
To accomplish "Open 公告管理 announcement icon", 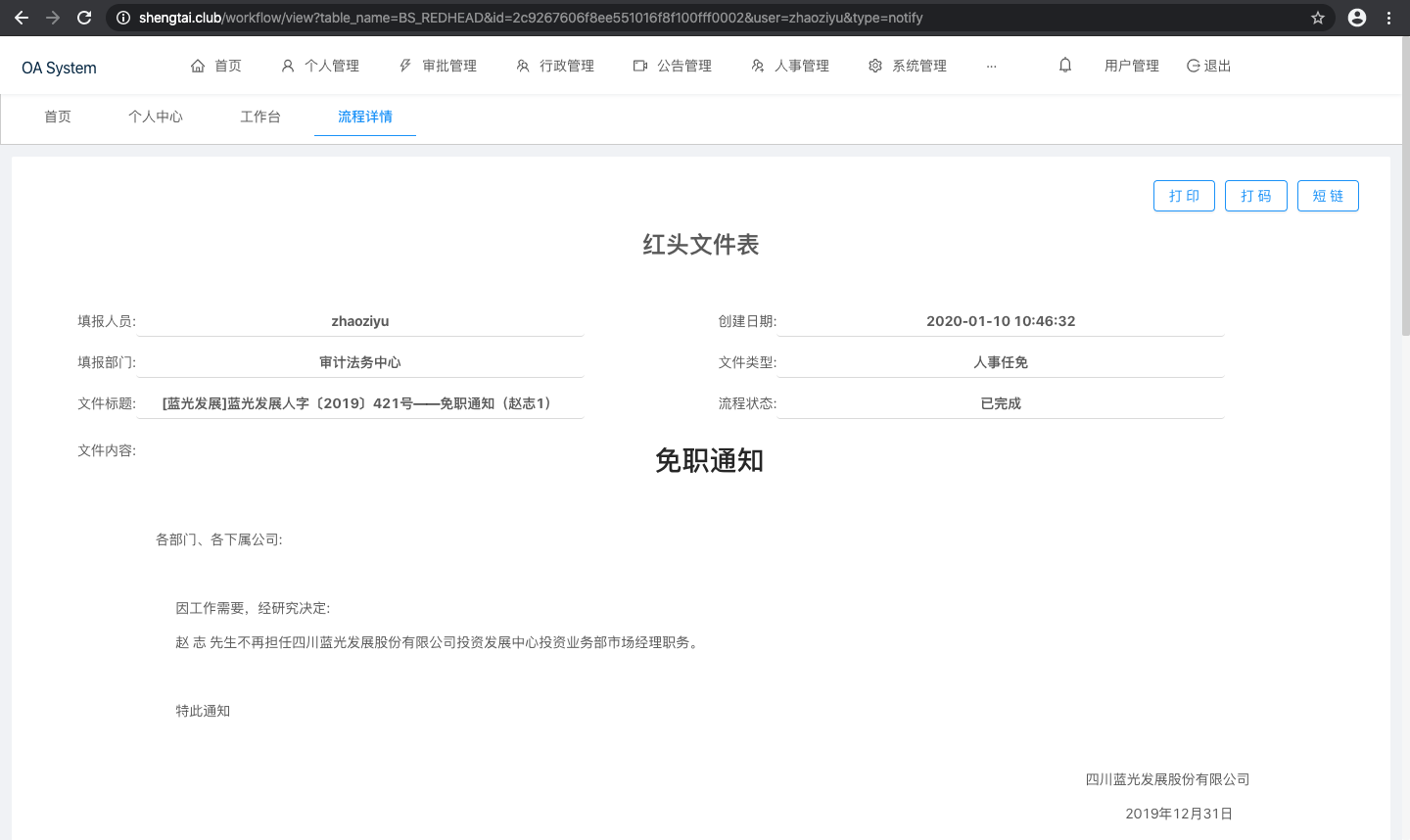I will coord(639,65).
